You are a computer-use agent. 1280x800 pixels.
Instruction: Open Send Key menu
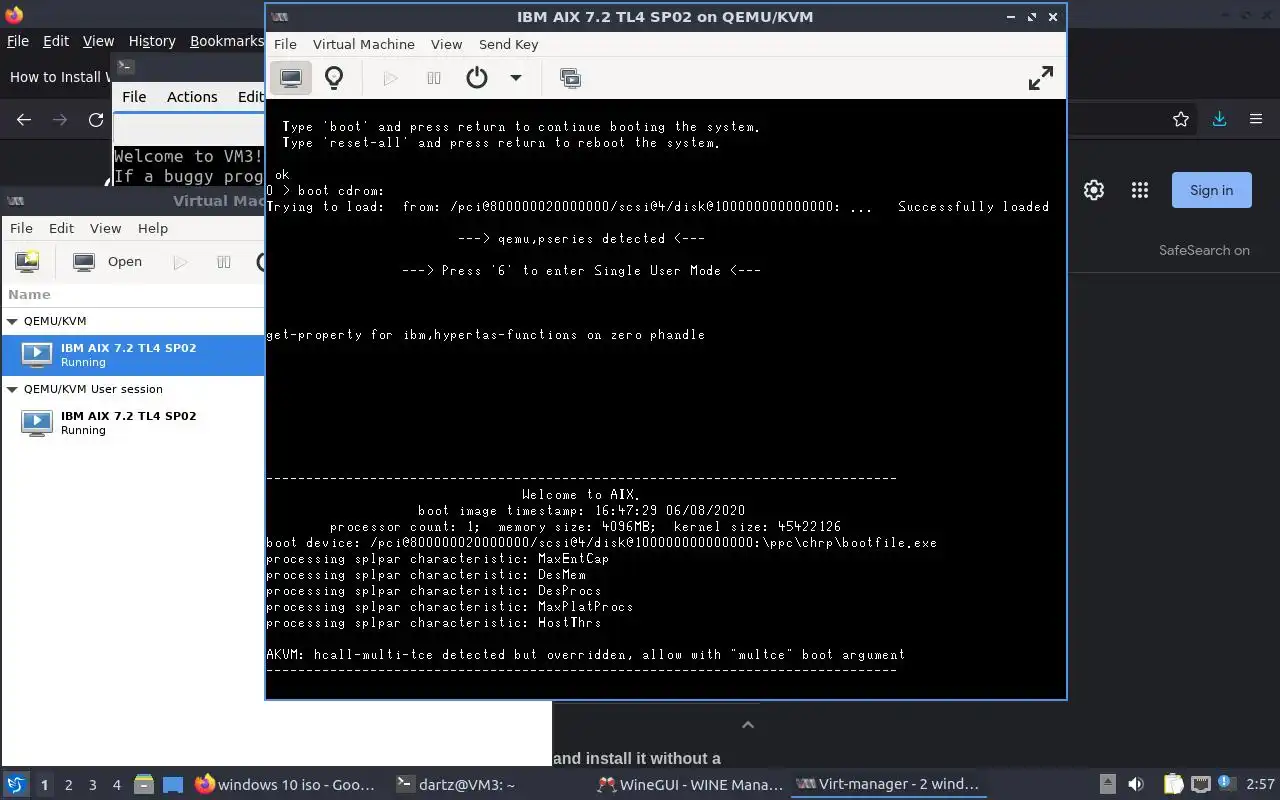click(x=508, y=44)
